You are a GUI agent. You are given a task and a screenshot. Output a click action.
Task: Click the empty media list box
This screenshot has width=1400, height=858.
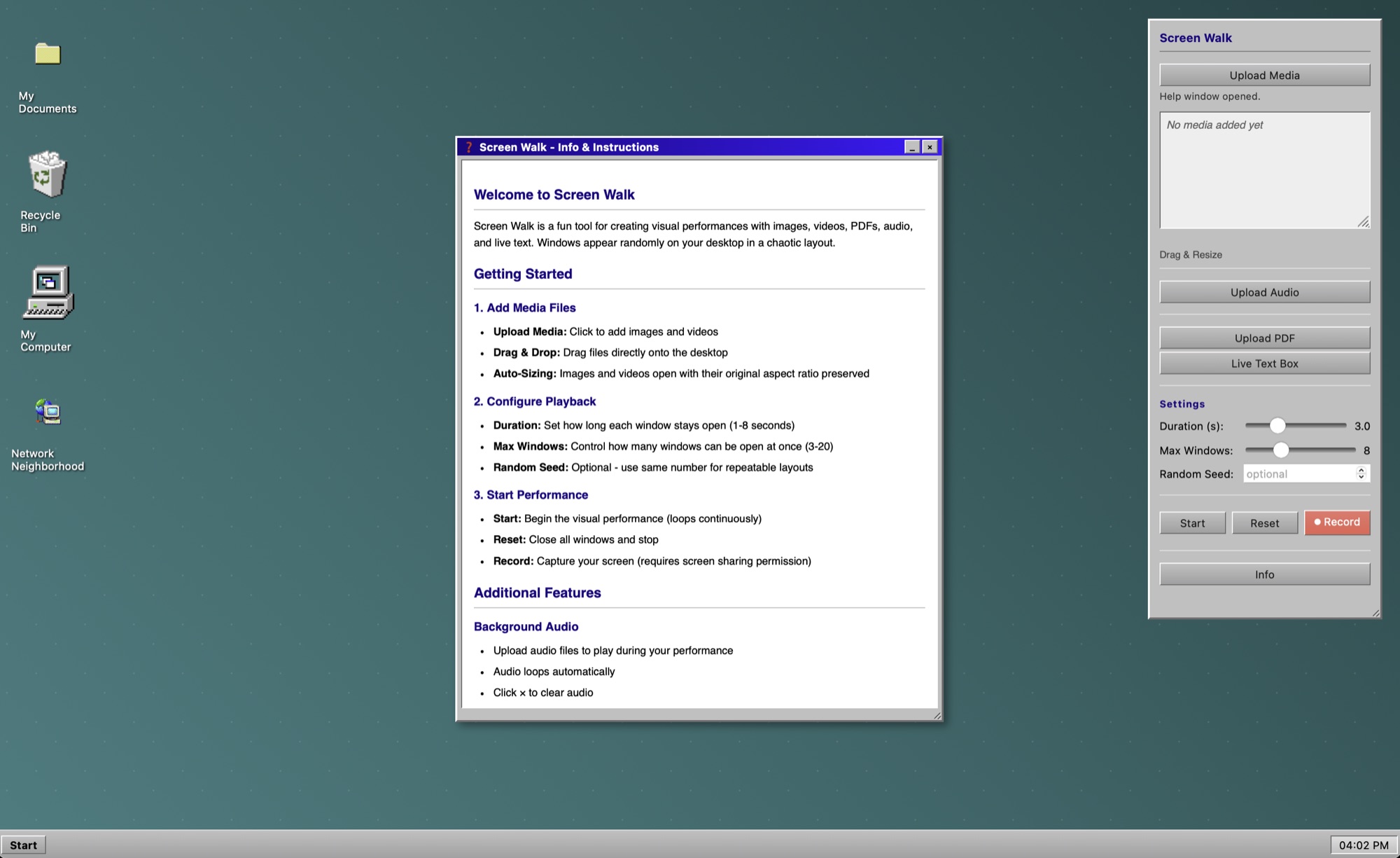(x=1264, y=170)
